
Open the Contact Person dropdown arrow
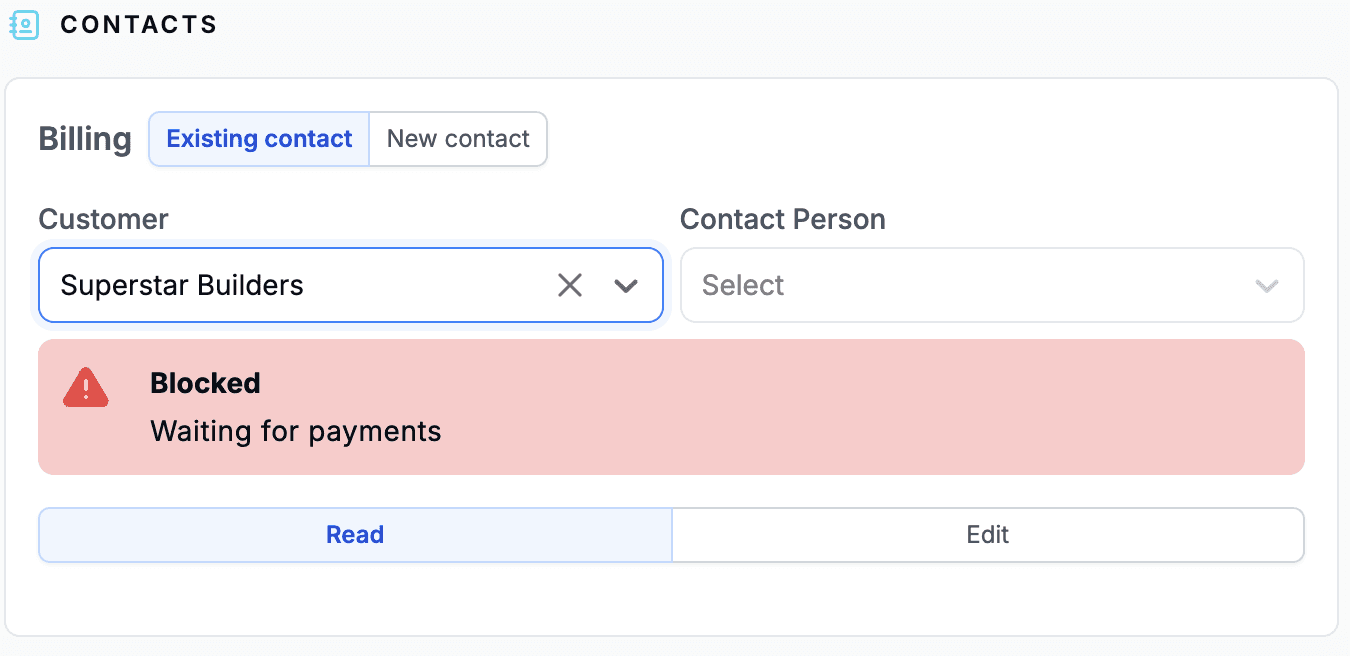1267,286
